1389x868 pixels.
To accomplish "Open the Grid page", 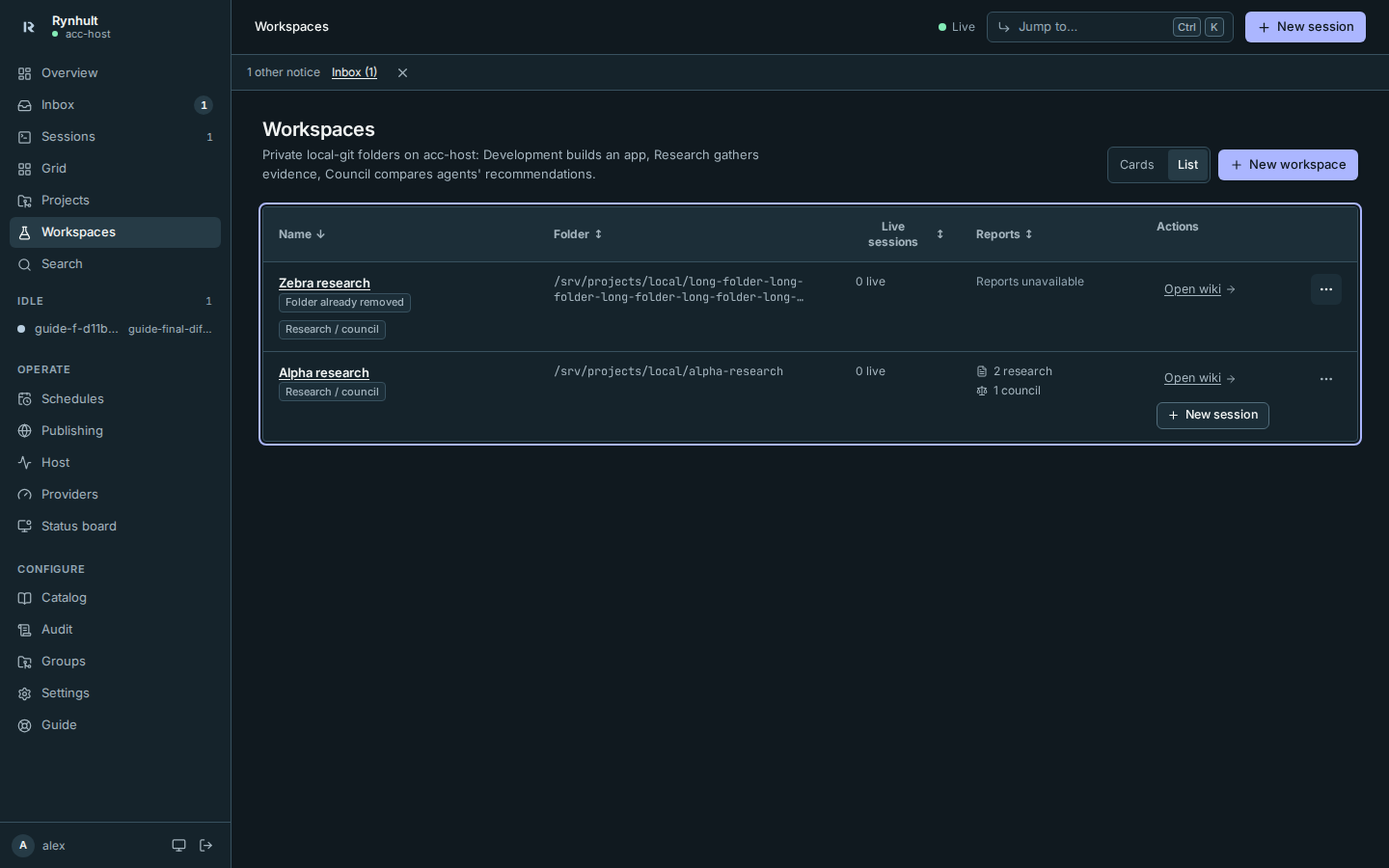I will tap(115, 169).
